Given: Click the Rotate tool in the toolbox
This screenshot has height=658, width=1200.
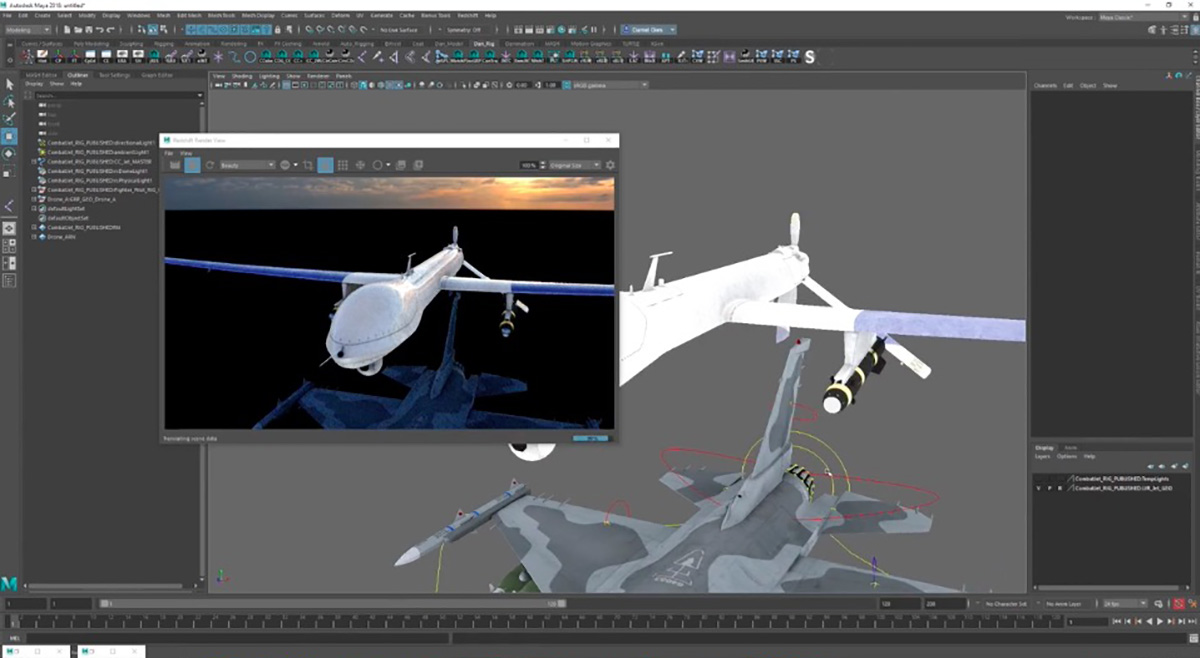Looking at the screenshot, I should click(x=9, y=153).
